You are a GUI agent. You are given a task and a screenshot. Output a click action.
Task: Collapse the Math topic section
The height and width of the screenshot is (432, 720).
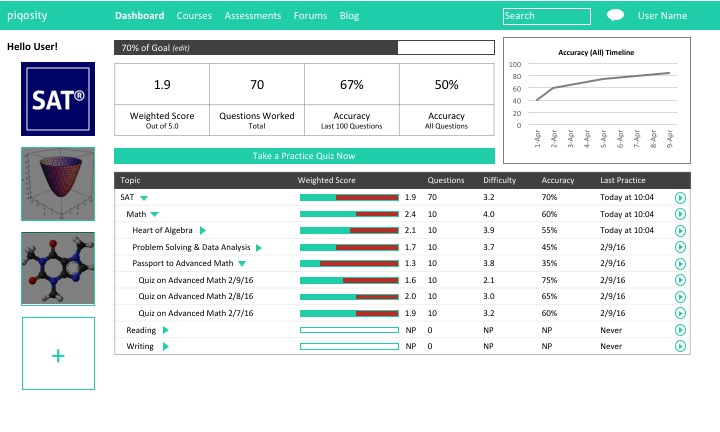click(154, 215)
